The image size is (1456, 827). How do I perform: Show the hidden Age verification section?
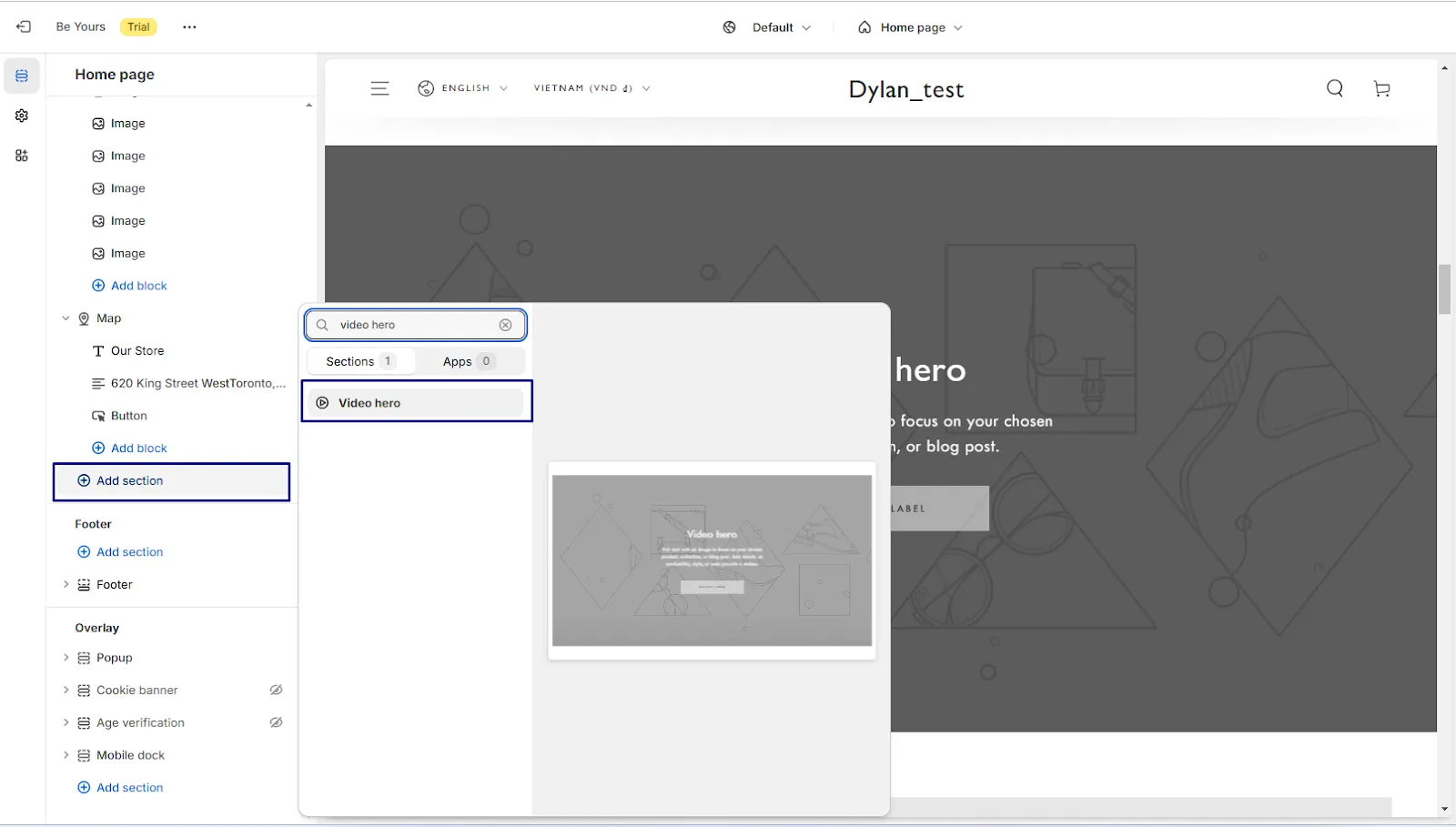click(276, 722)
